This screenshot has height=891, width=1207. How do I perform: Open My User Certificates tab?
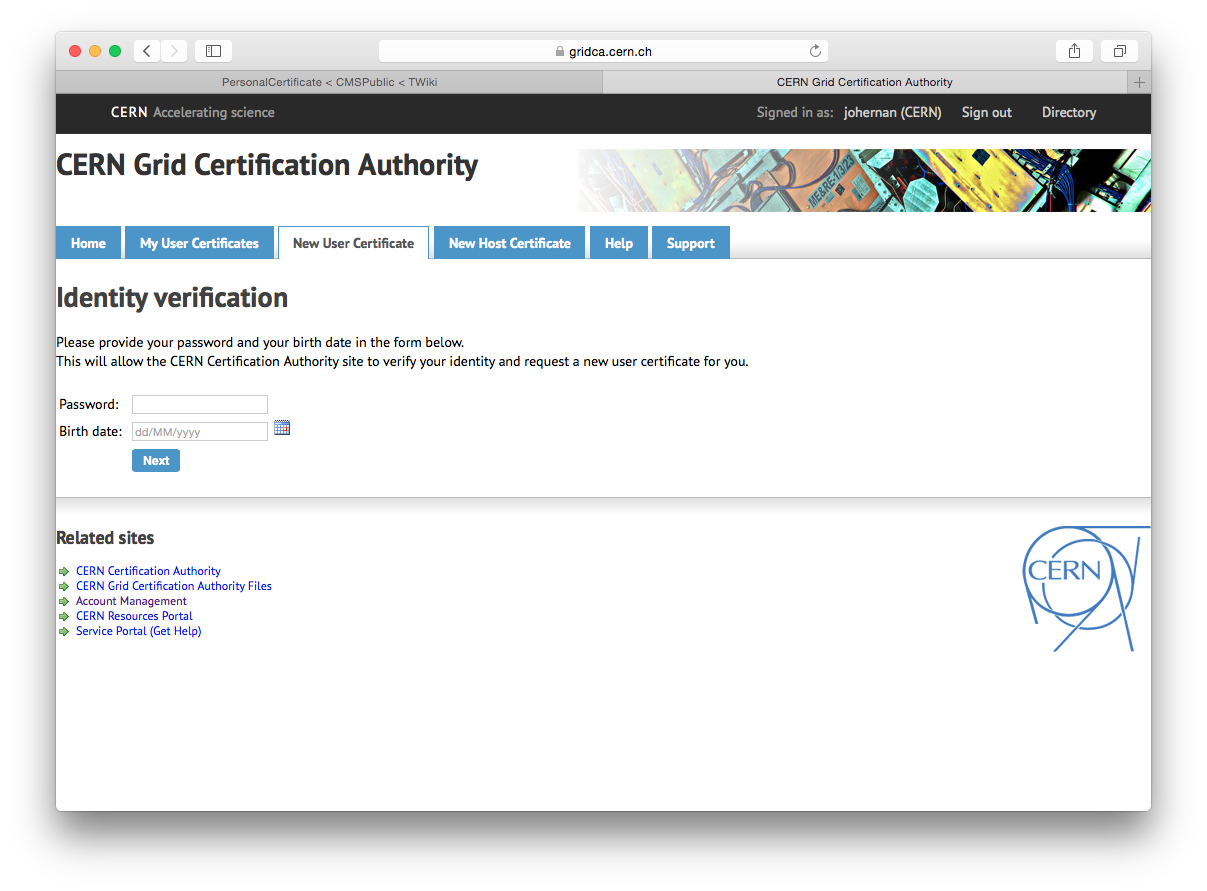click(199, 243)
